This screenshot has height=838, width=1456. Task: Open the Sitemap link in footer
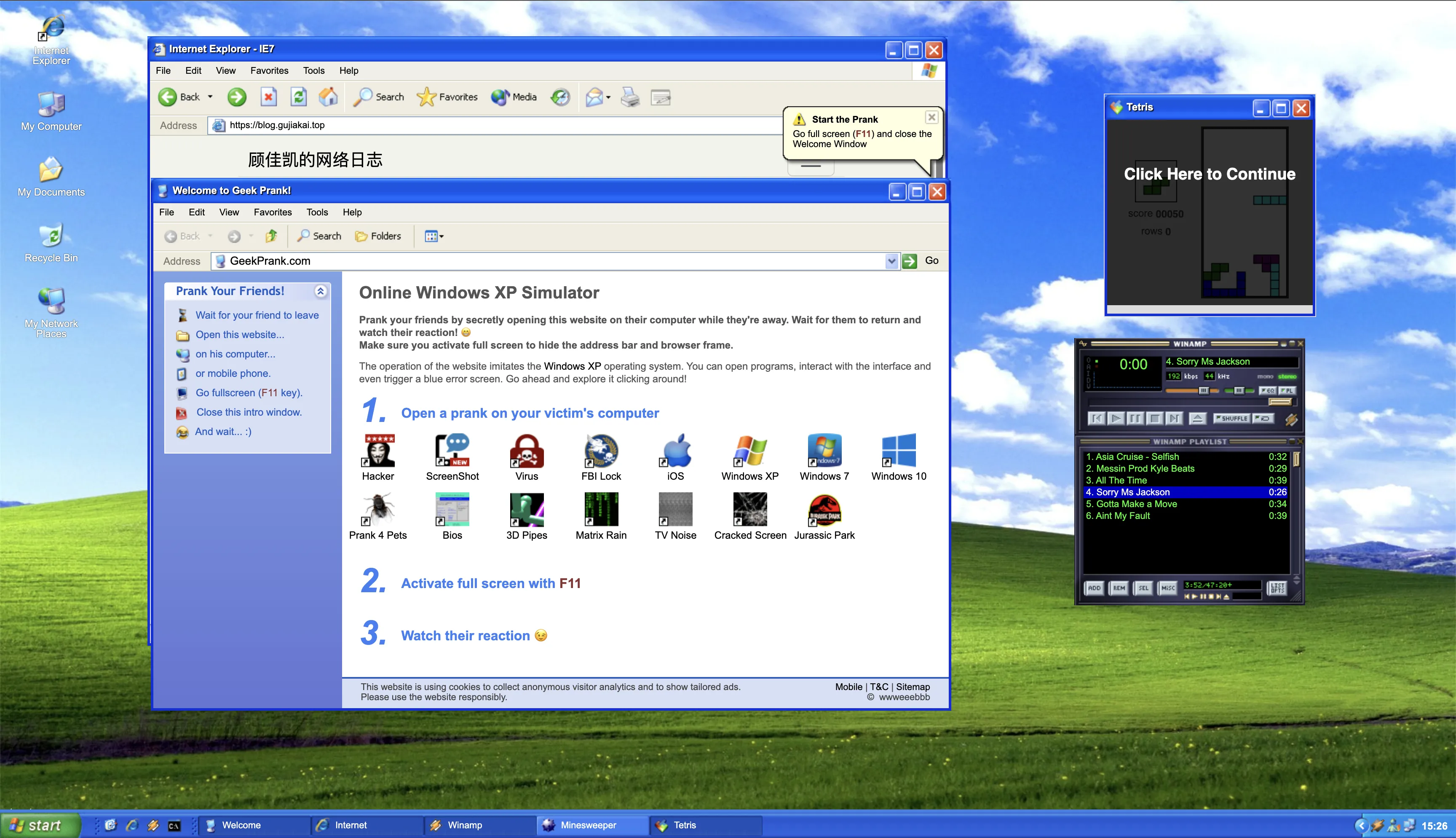coord(913,687)
